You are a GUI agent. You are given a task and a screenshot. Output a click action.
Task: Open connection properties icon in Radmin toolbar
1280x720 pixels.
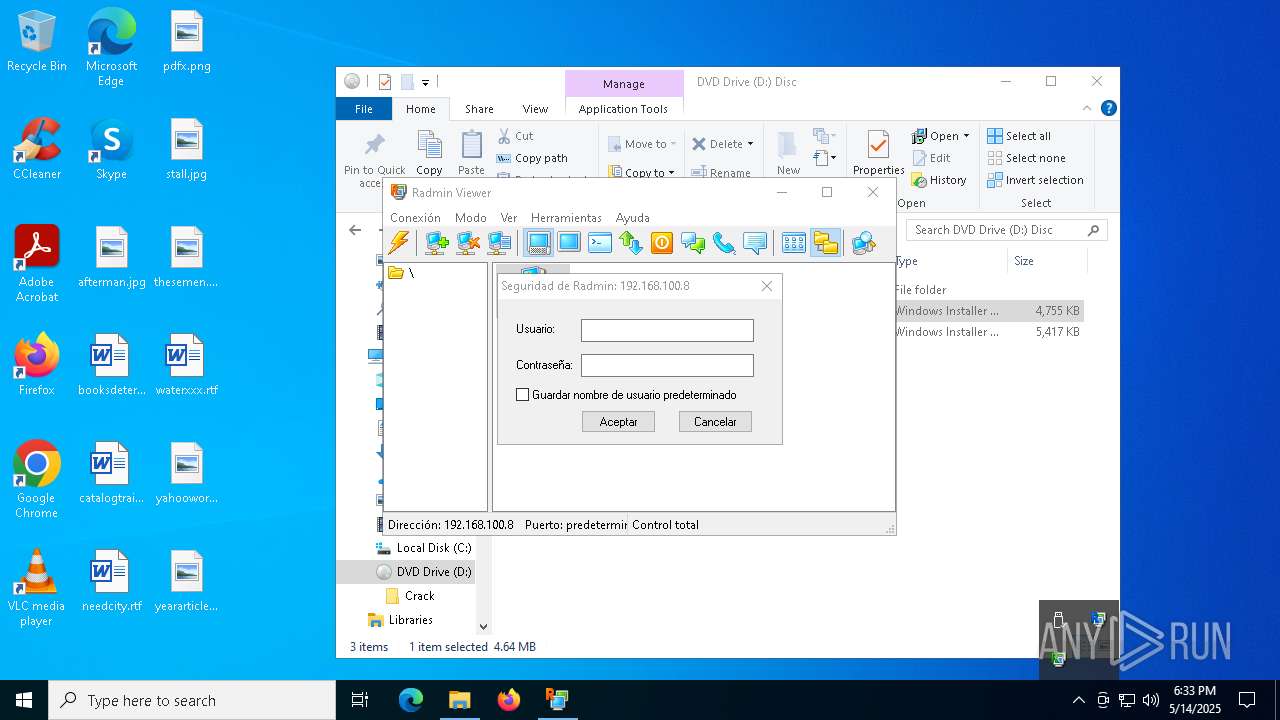500,243
